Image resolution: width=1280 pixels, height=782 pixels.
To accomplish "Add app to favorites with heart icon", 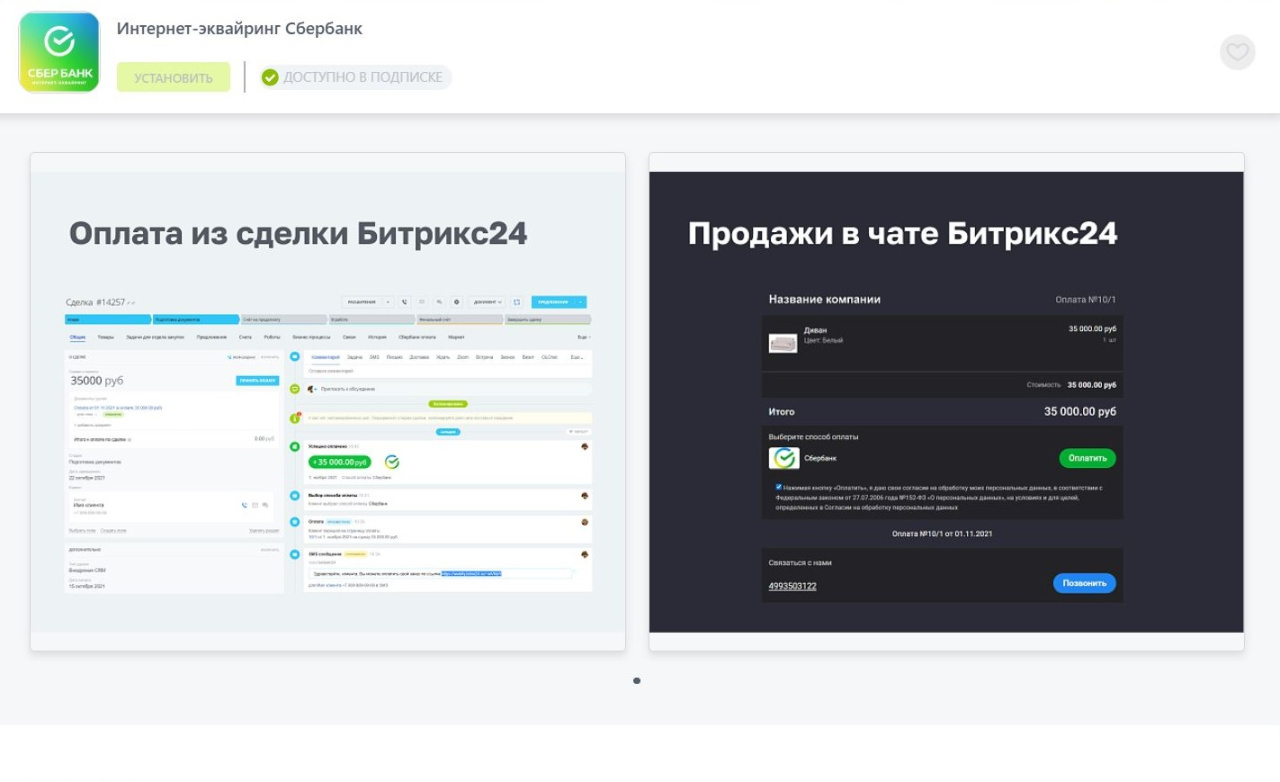I will [1237, 52].
